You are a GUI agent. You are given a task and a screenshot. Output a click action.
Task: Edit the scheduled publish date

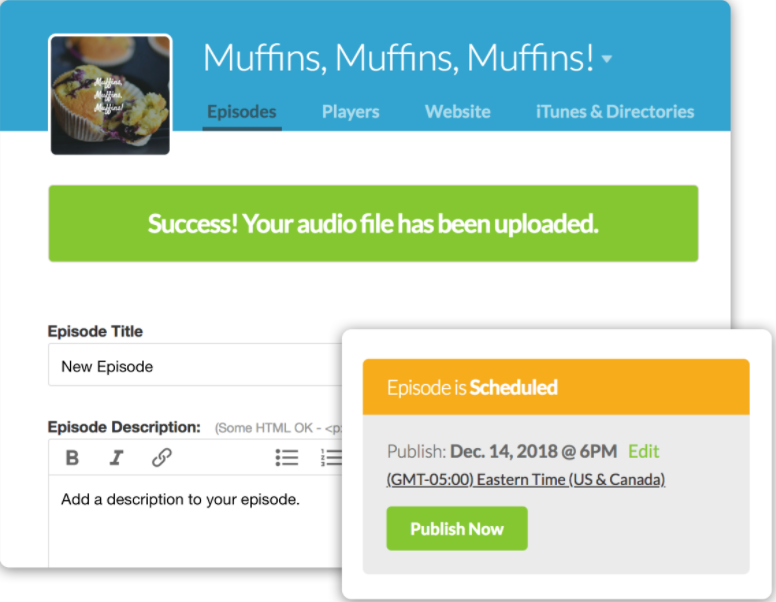(643, 451)
